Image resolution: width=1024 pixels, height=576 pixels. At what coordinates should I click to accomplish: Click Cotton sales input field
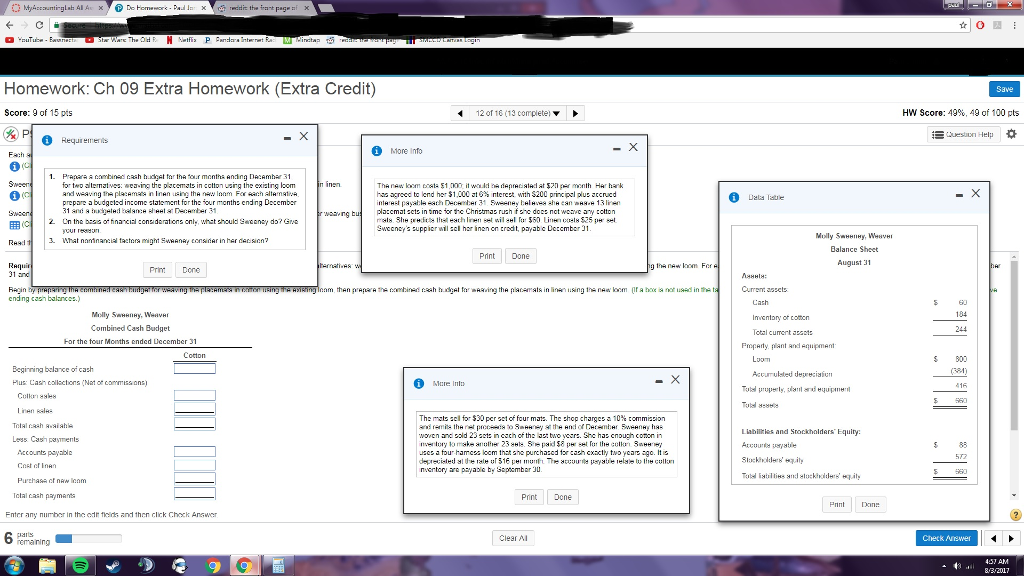pyautogui.click(x=195, y=396)
